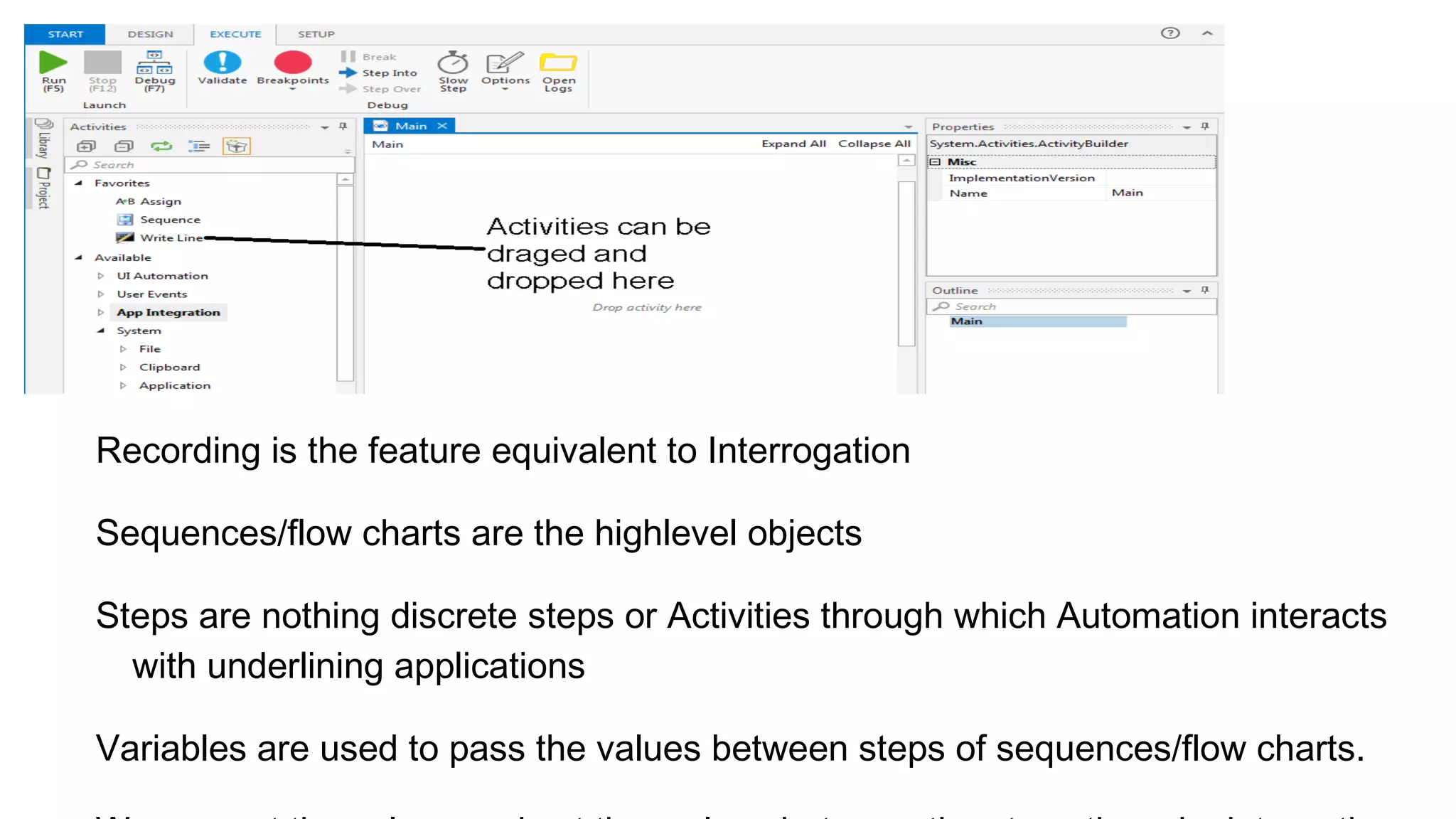Click Step Into in the Debug group
Screen dimensions: 1456x819
coord(379,73)
